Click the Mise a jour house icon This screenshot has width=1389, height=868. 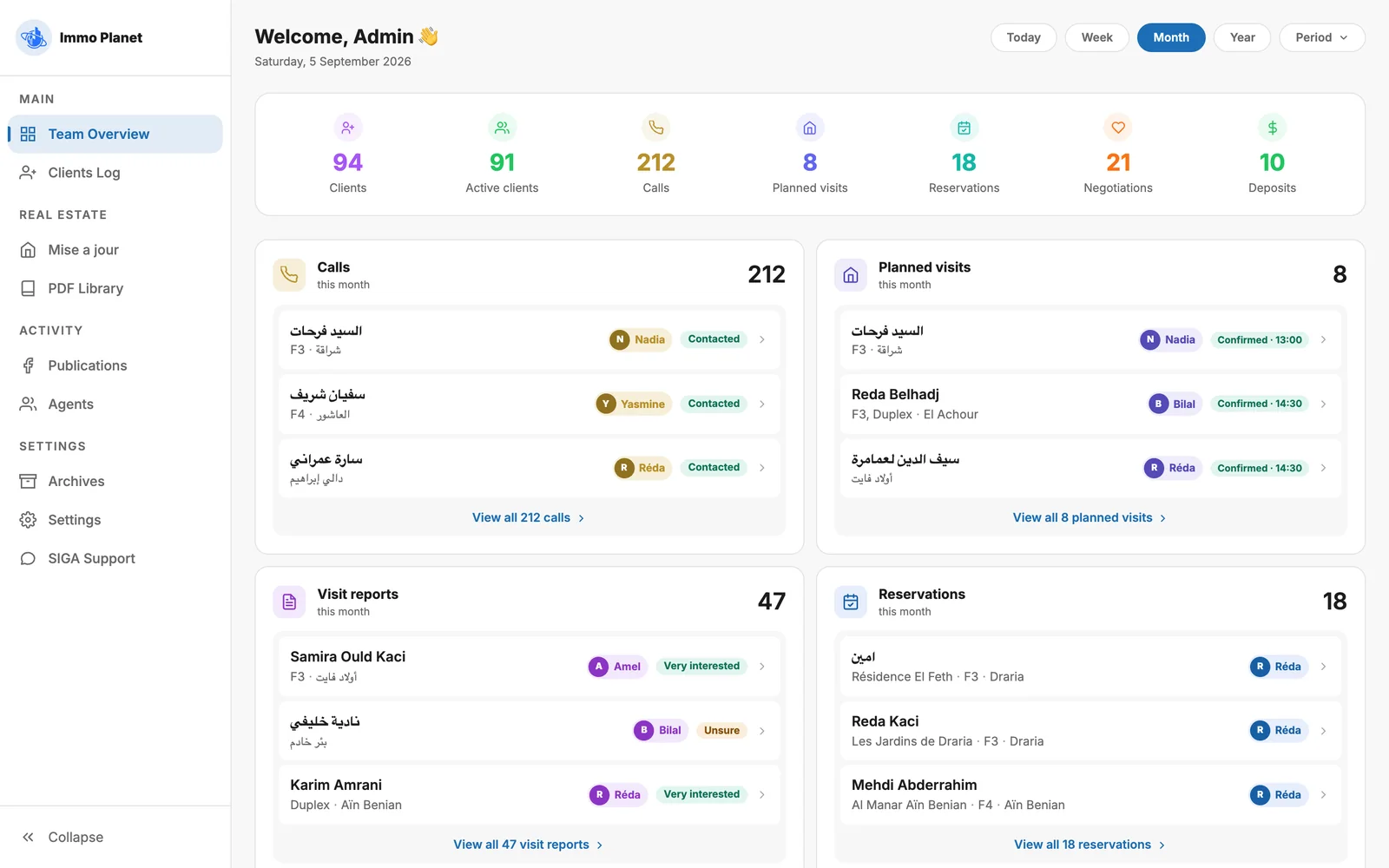(x=28, y=250)
